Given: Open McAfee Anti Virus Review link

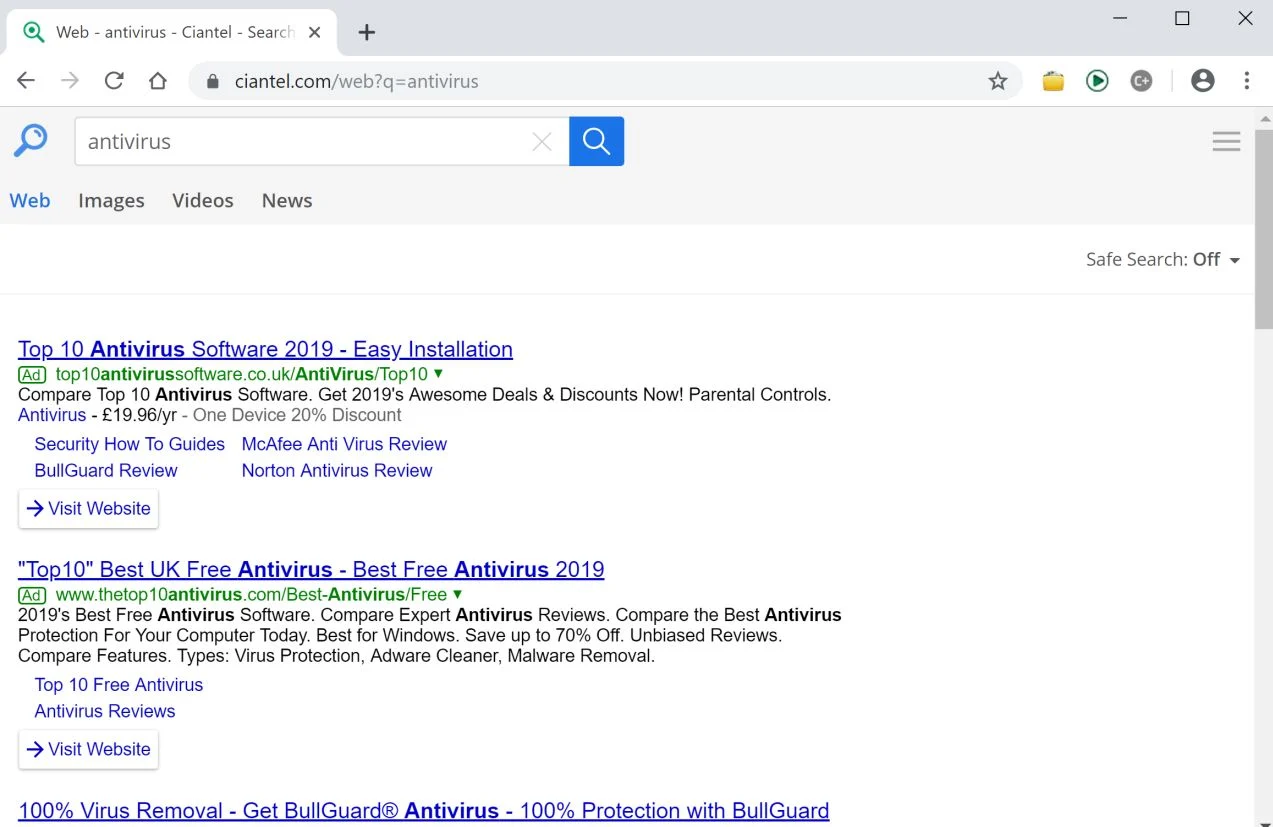Looking at the screenshot, I should point(344,444).
